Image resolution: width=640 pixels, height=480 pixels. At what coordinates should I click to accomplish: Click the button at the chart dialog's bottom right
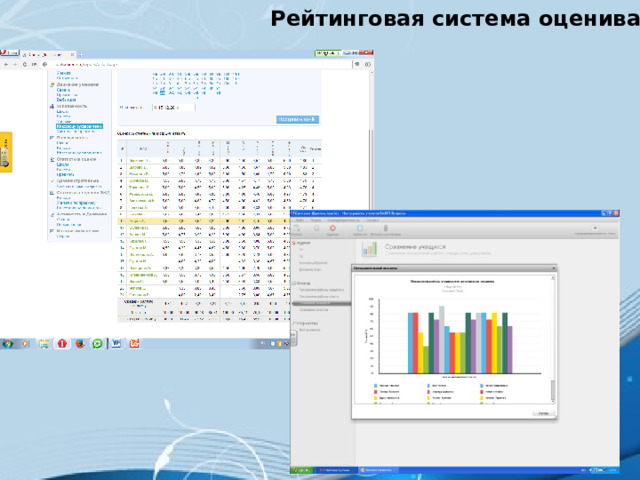click(543, 413)
